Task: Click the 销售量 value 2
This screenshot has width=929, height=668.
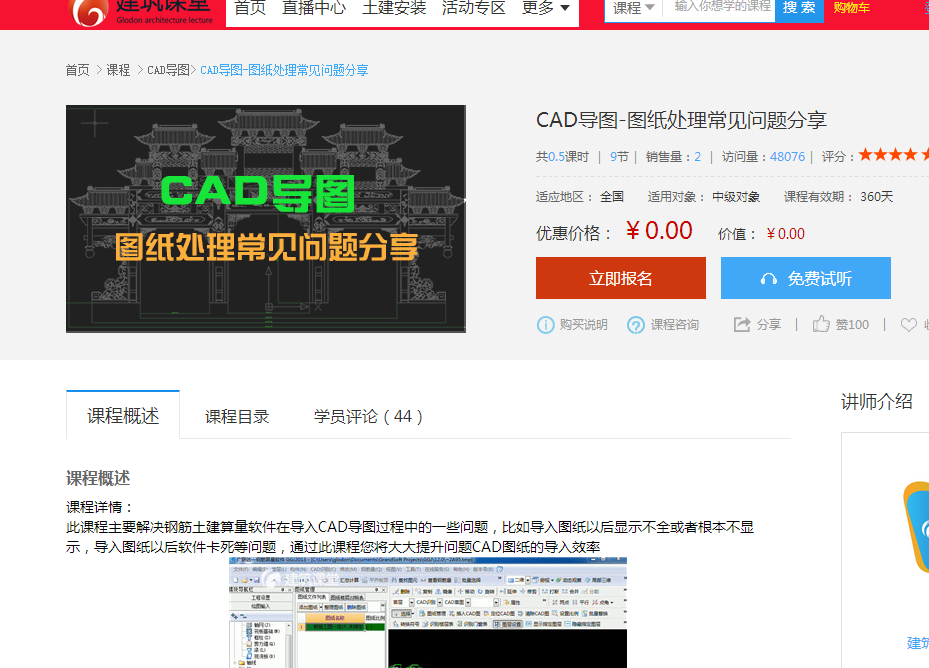Action: click(x=697, y=156)
